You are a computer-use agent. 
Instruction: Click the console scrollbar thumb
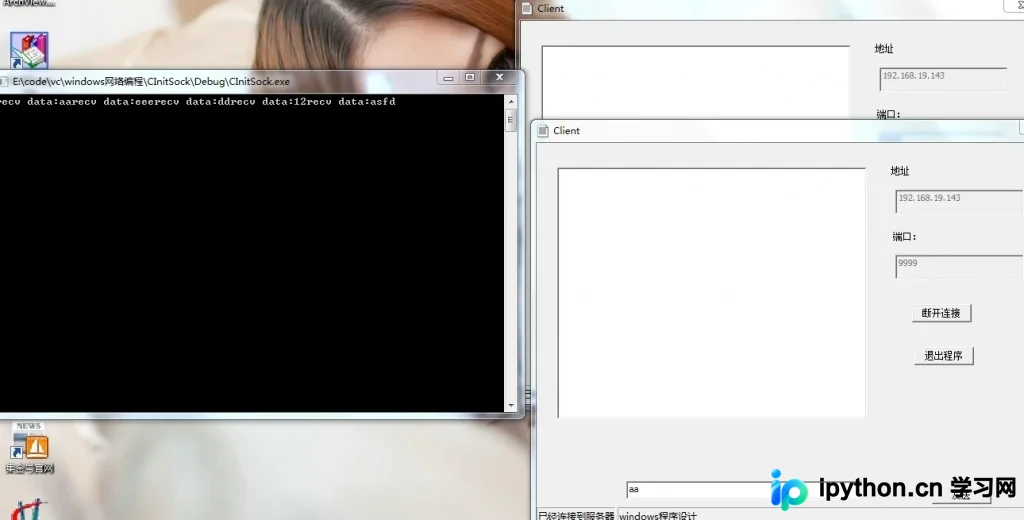511,120
